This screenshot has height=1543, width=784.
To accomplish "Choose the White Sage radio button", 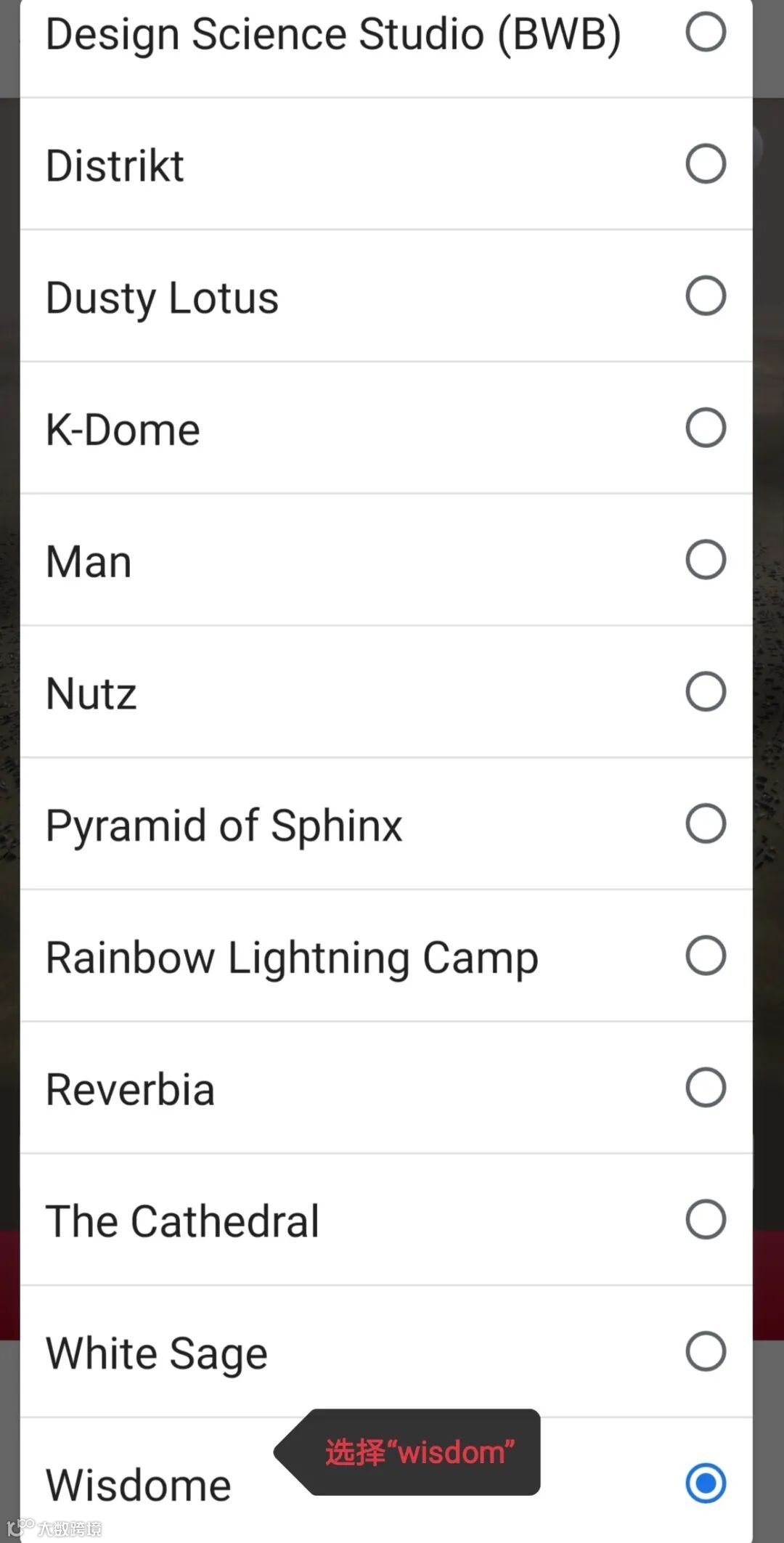I will [706, 1351].
